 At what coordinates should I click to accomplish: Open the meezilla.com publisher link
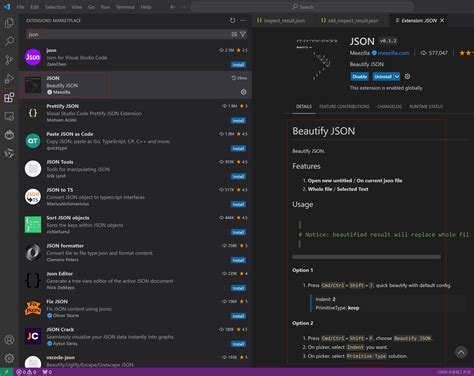point(393,53)
